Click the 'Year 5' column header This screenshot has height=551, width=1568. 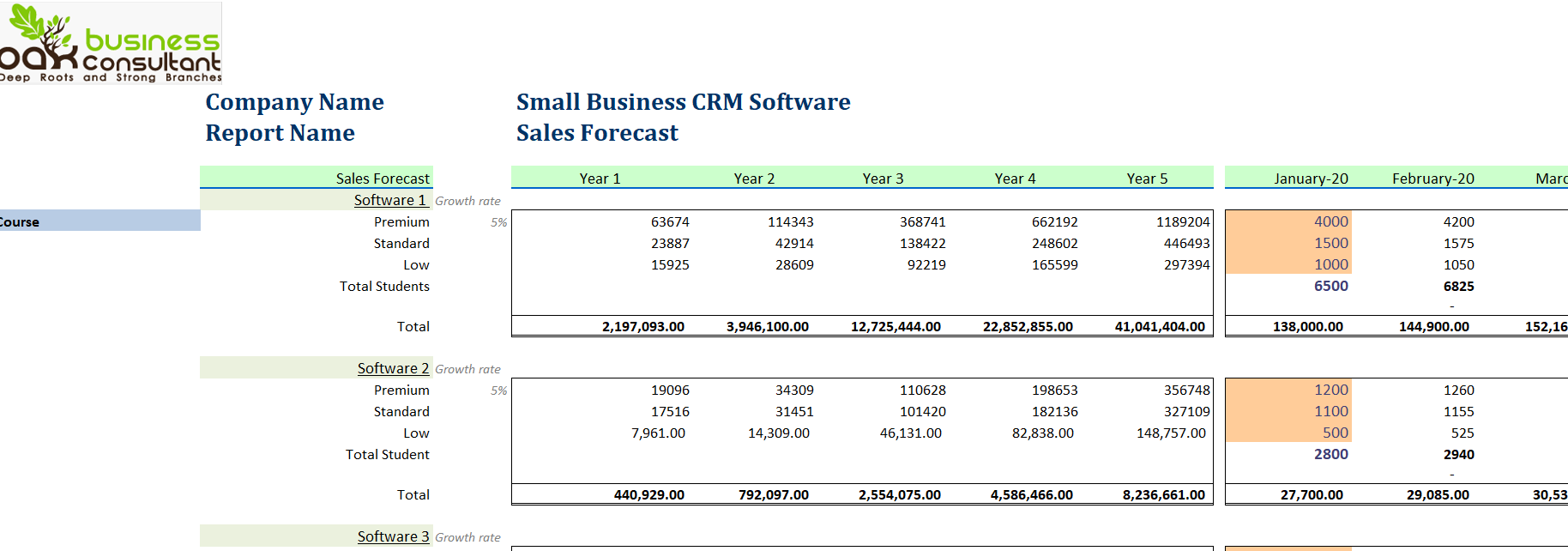click(x=1147, y=179)
